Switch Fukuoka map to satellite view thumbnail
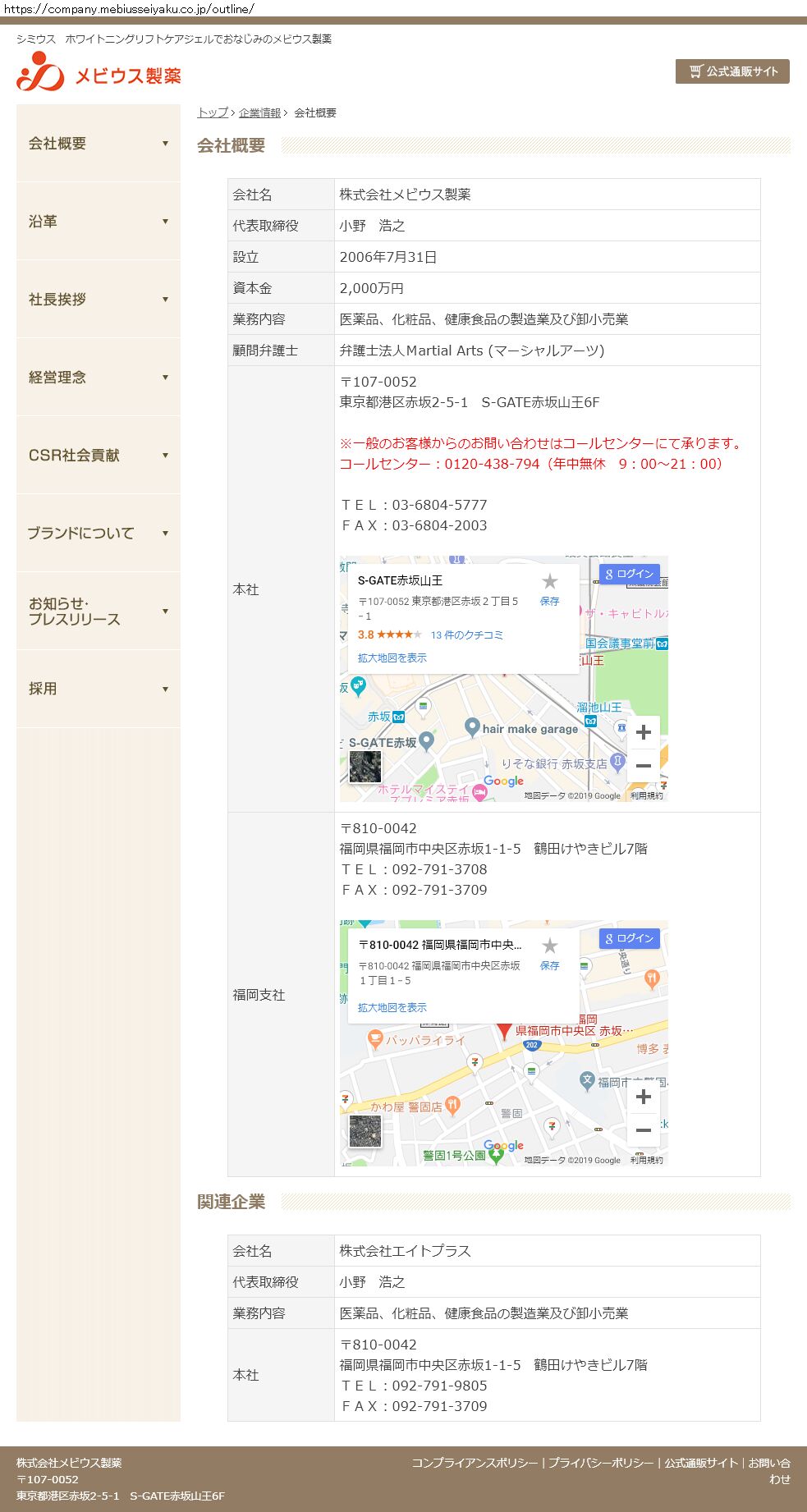 [x=365, y=1131]
